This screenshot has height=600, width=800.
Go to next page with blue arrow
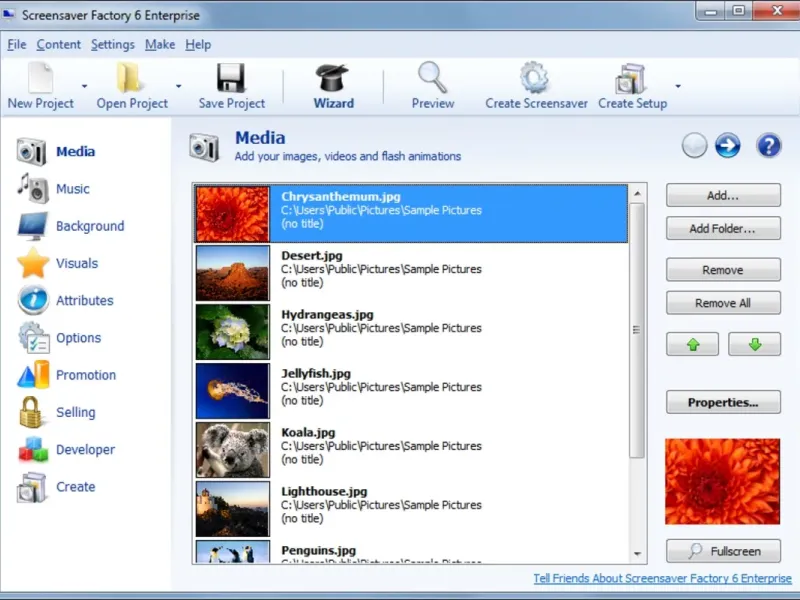728,146
